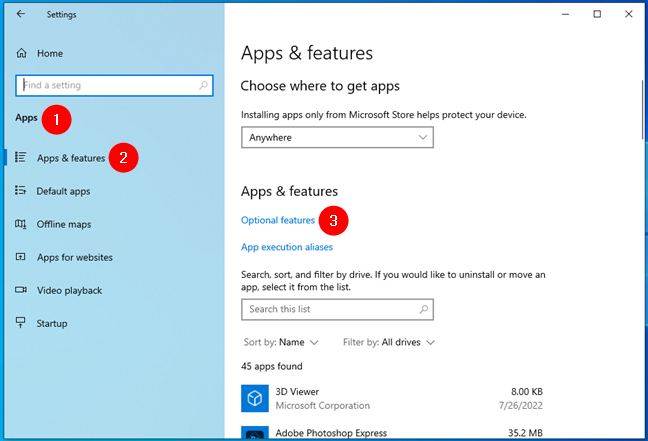The height and width of the screenshot is (441, 648).
Task: Select the Default apps icon
Action: tap(21, 191)
